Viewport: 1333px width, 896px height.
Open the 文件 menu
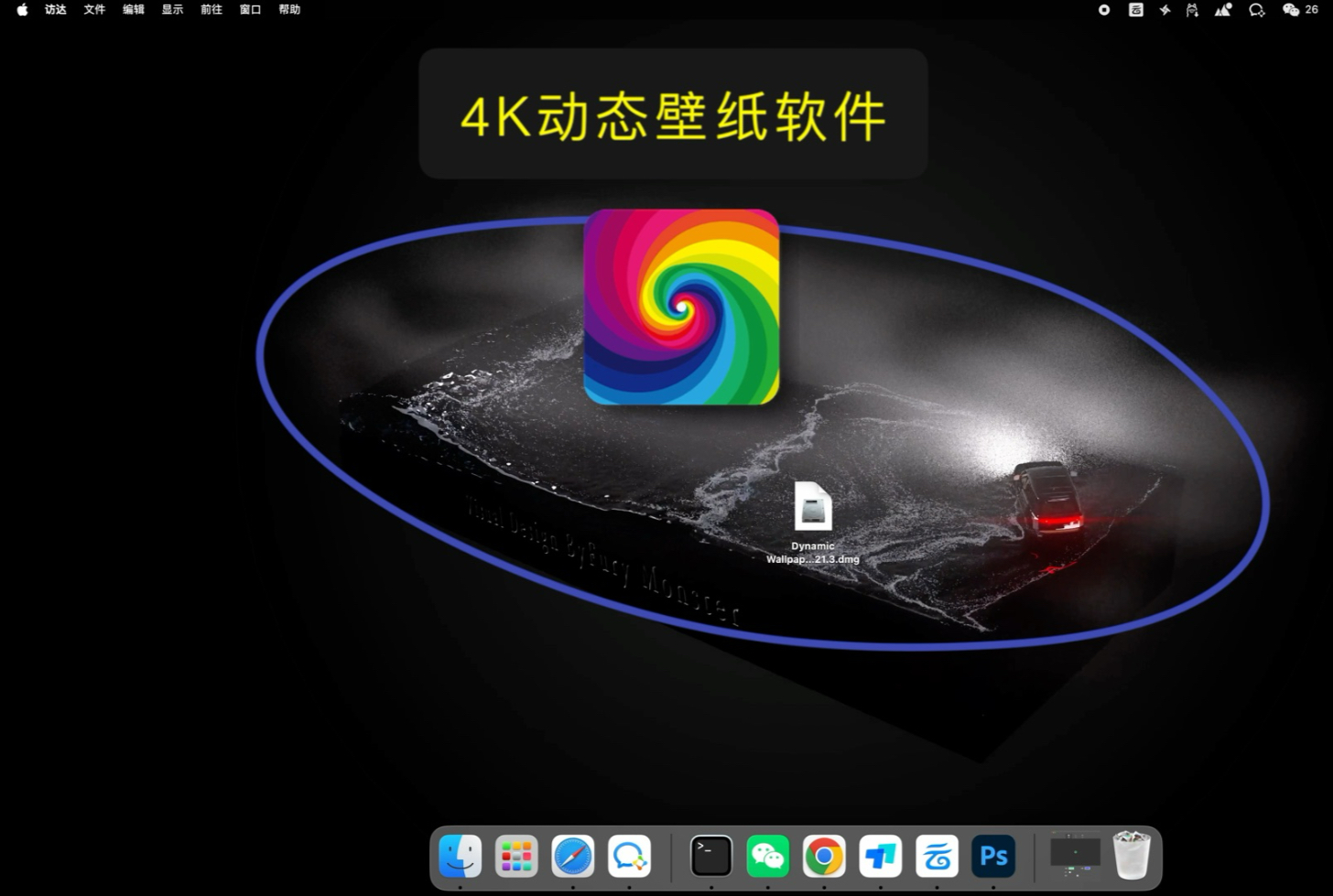(93, 9)
